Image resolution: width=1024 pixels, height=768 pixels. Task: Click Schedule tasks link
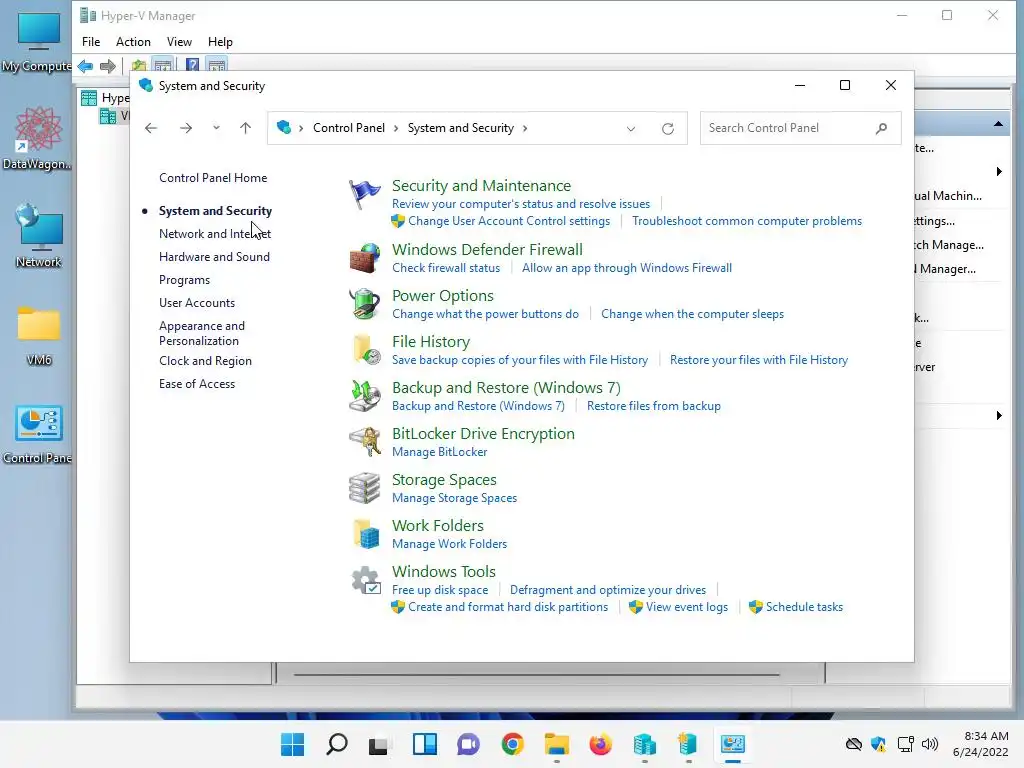tap(805, 607)
